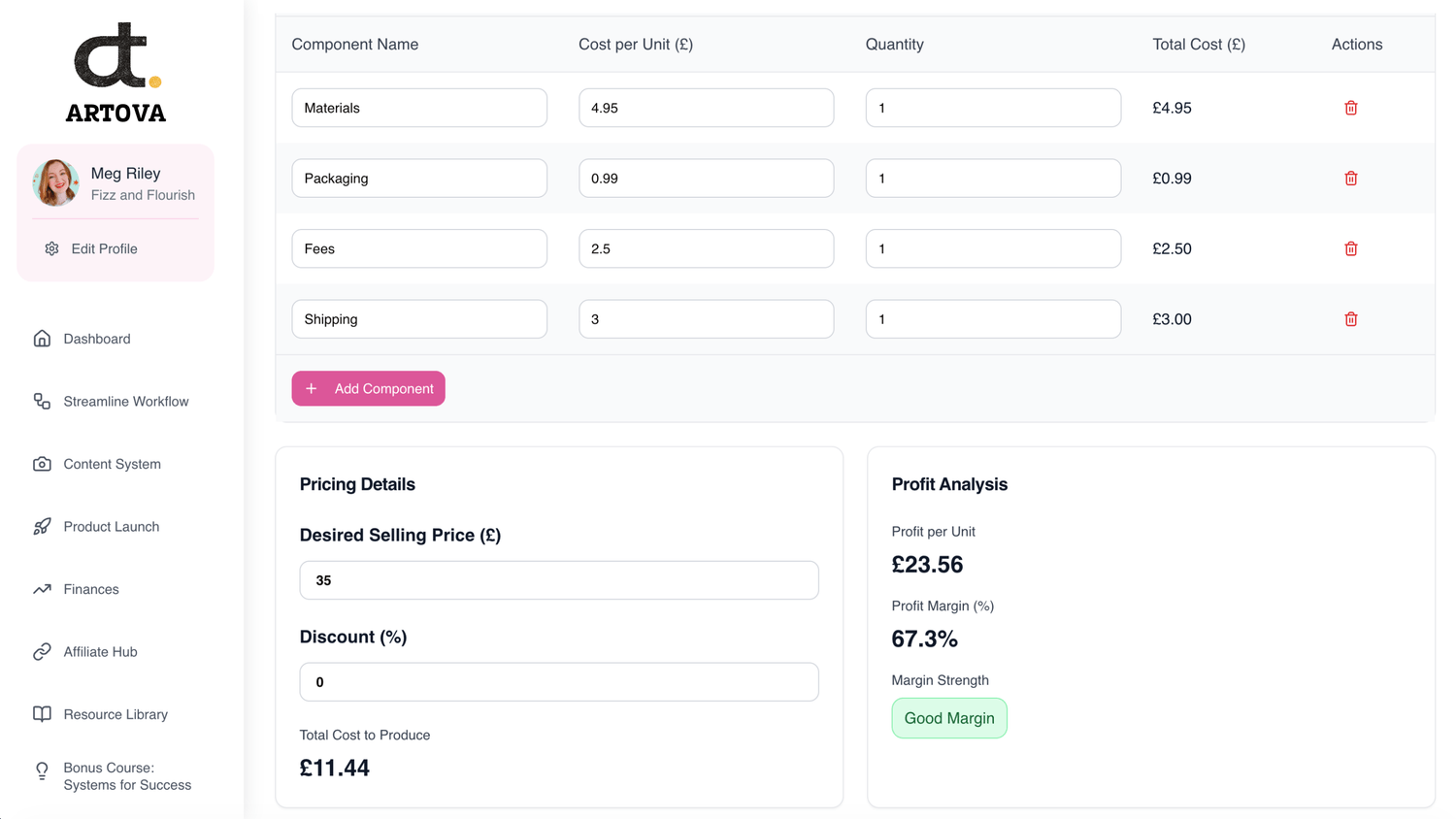The height and width of the screenshot is (819, 1456).
Task: Open Bonus Course: Systems for Success
Action: click(126, 776)
